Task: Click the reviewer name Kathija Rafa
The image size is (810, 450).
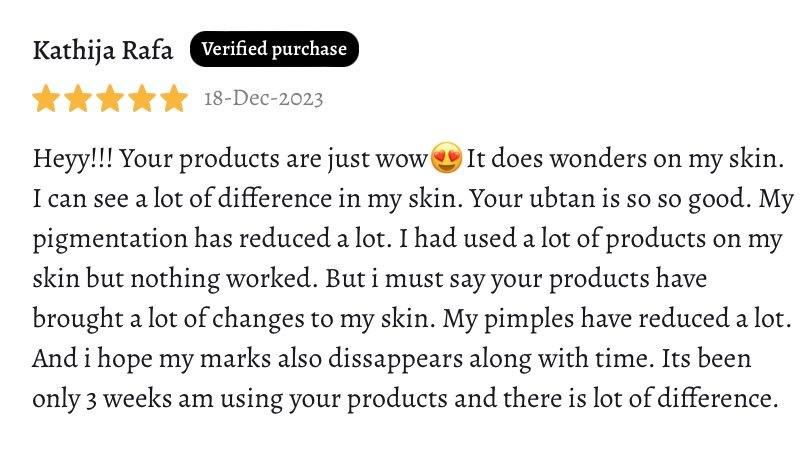Action: 103,51
